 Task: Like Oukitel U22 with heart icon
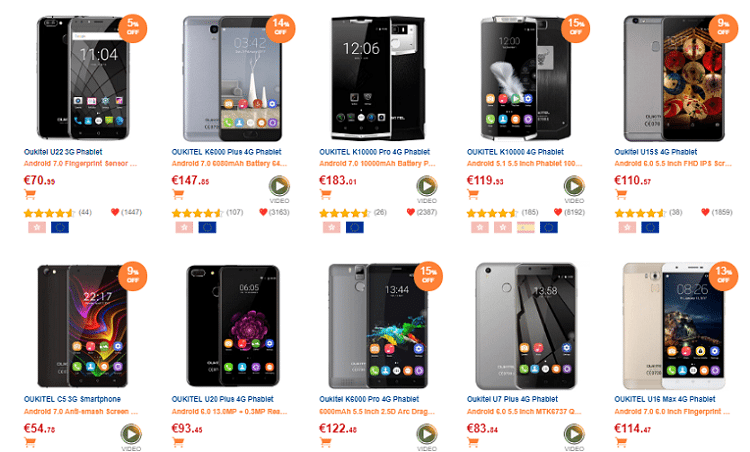(115, 212)
